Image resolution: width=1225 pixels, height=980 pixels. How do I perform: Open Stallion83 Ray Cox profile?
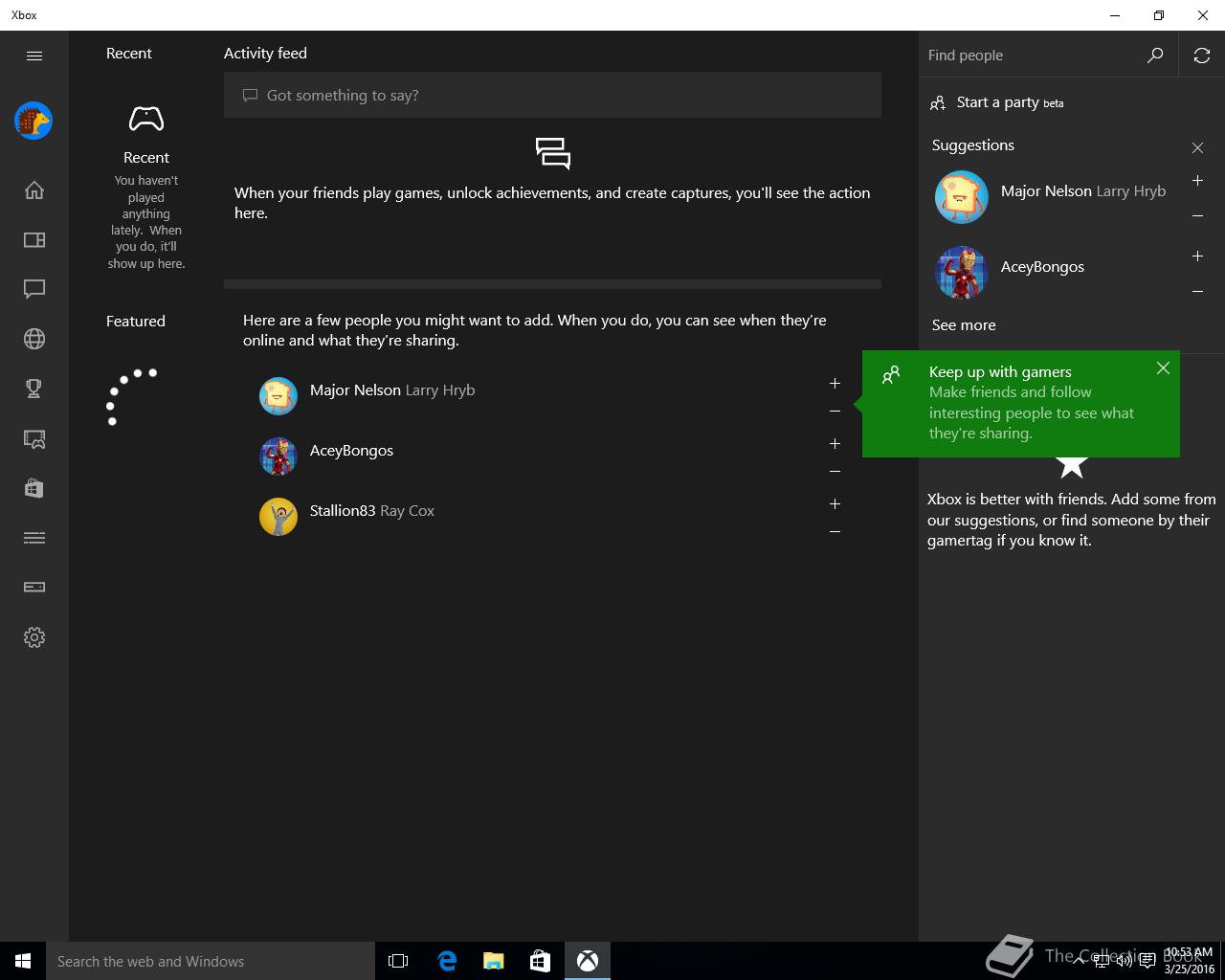[372, 510]
